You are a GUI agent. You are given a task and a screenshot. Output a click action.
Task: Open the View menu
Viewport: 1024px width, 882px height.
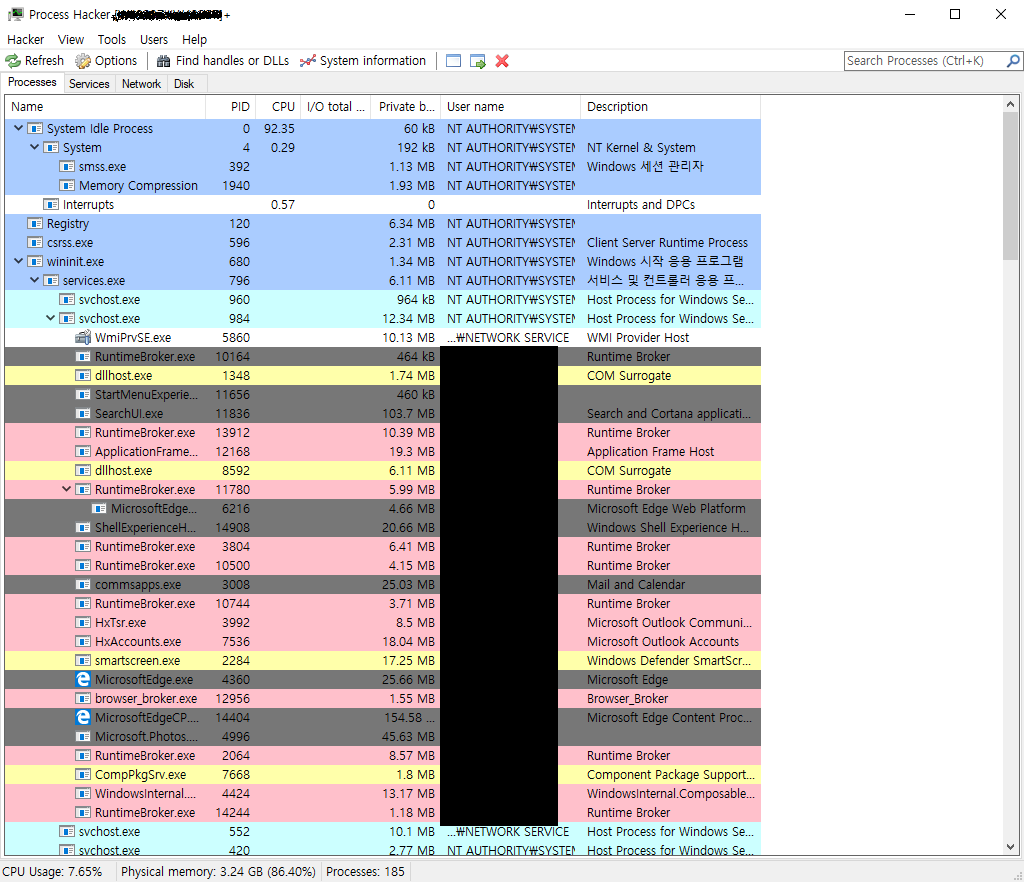71,40
